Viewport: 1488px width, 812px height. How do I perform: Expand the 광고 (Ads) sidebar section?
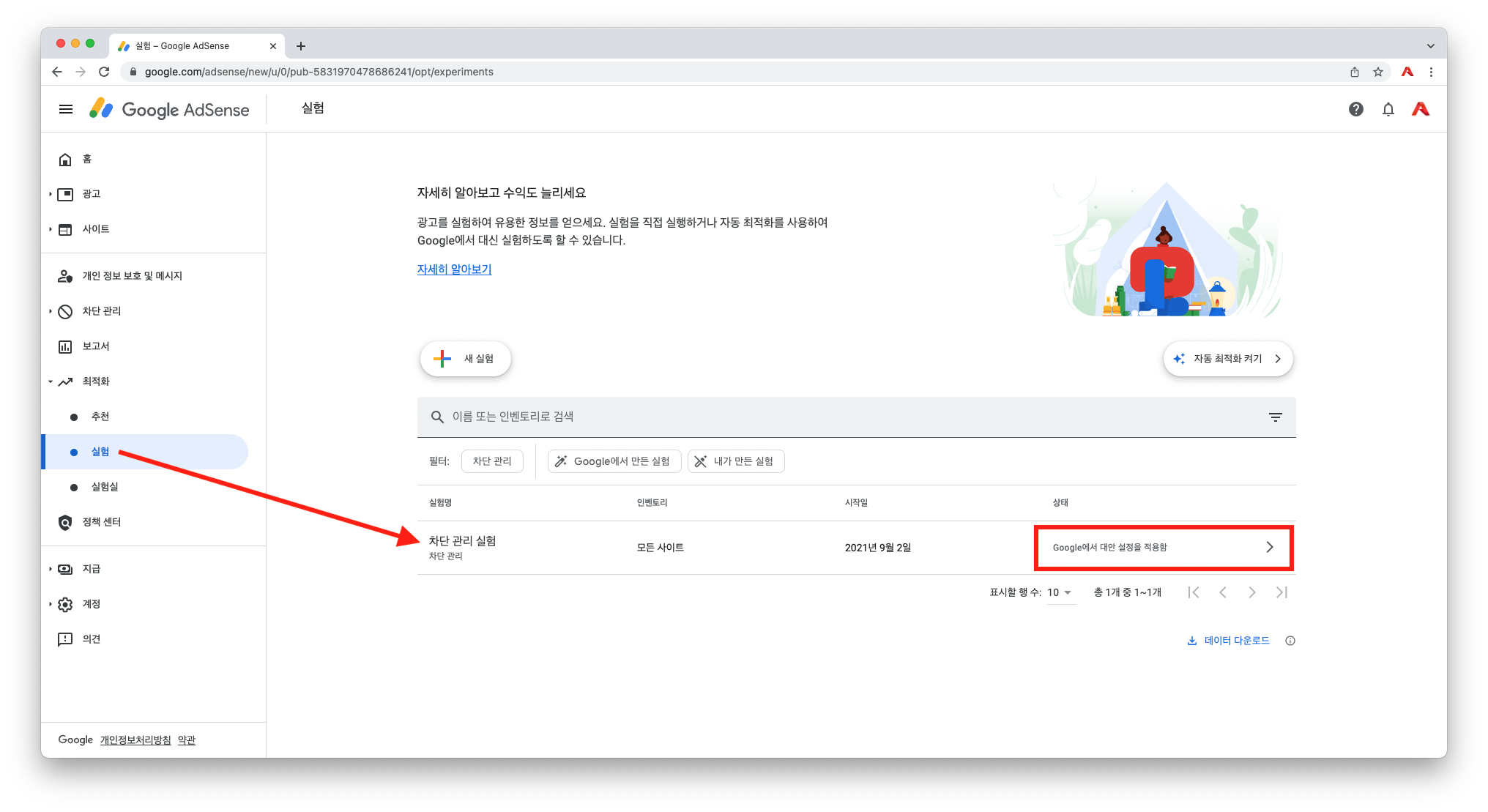[91, 194]
